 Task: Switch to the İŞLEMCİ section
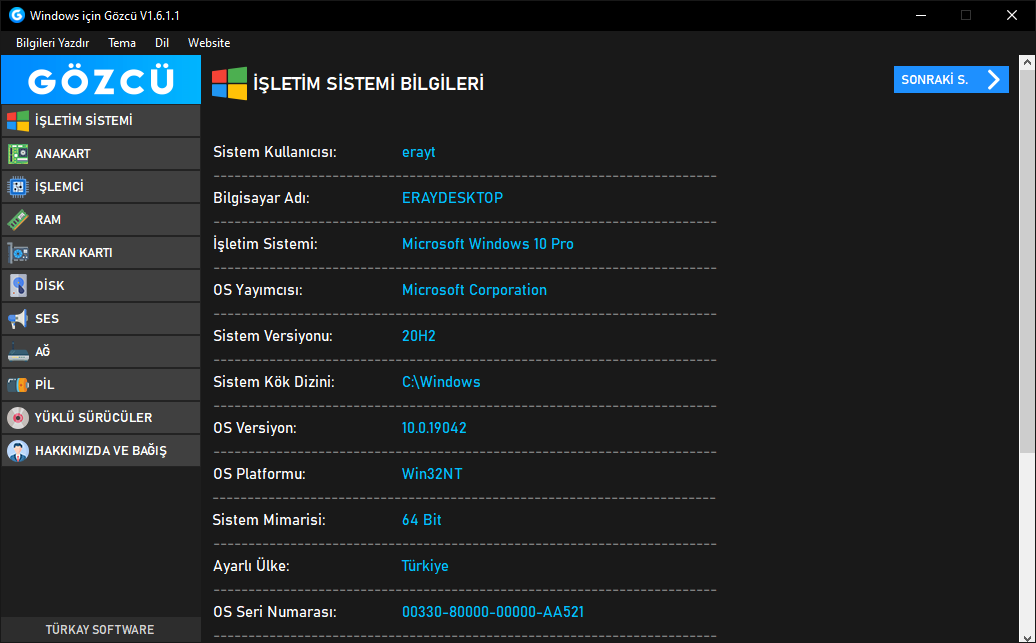click(x=101, y=187)
